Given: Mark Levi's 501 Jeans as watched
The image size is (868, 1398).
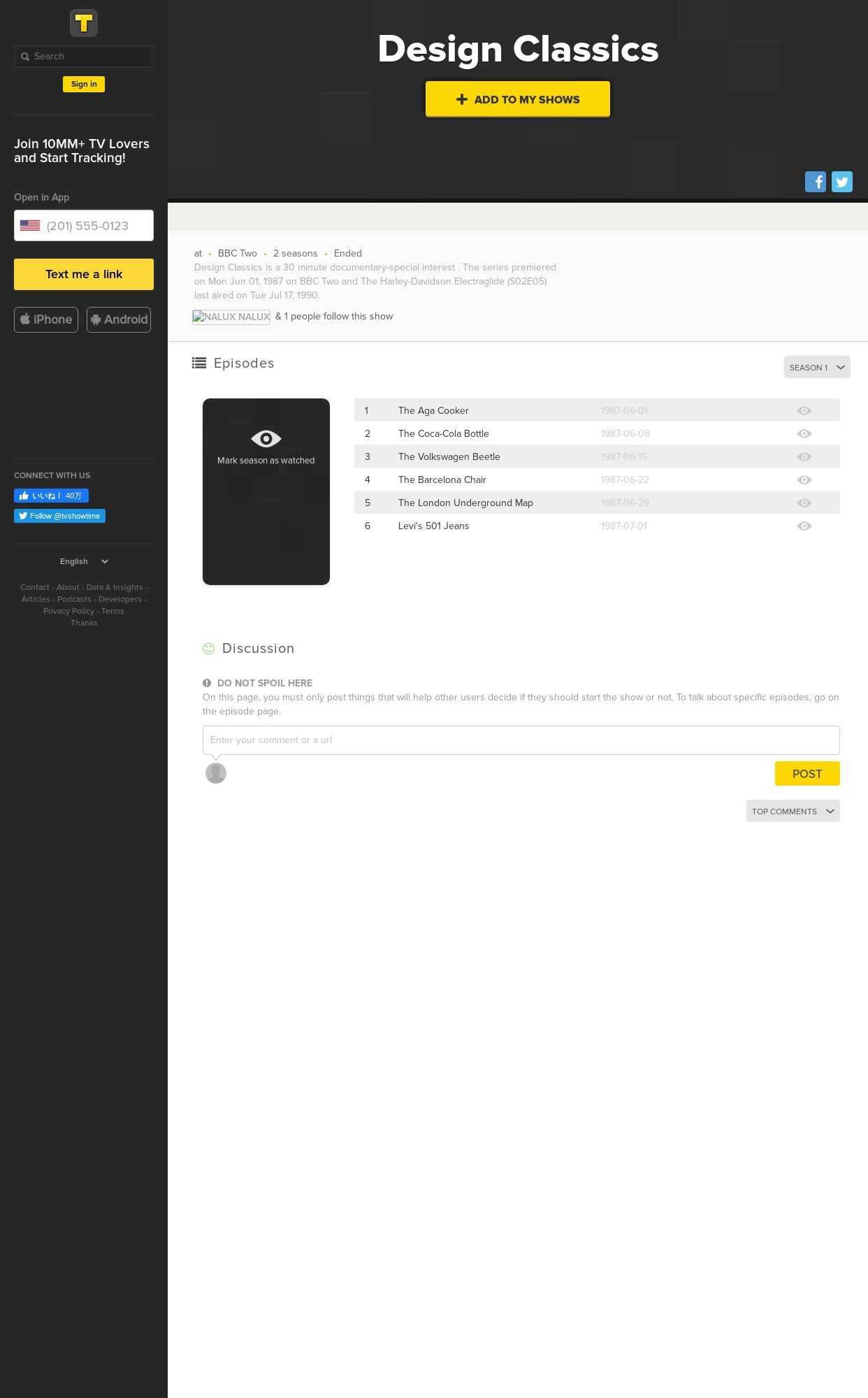Looking at the screenshot, I should (x=804, y=526).
